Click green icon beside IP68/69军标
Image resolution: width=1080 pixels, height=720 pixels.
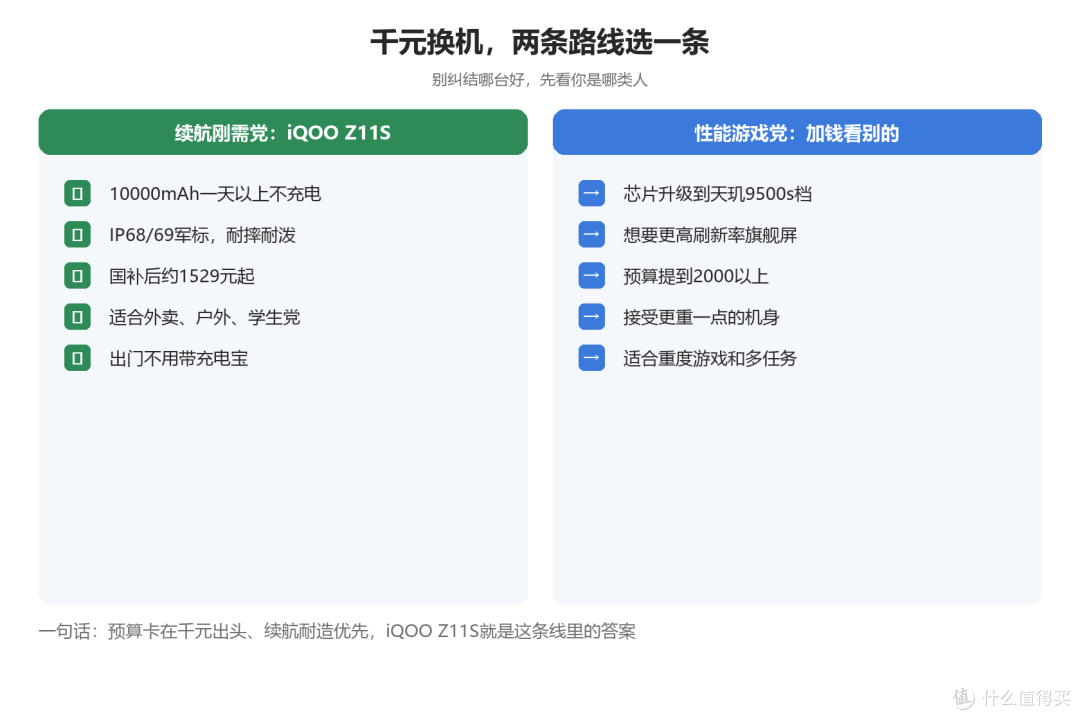pyautogui.click(x=77, y=235)
